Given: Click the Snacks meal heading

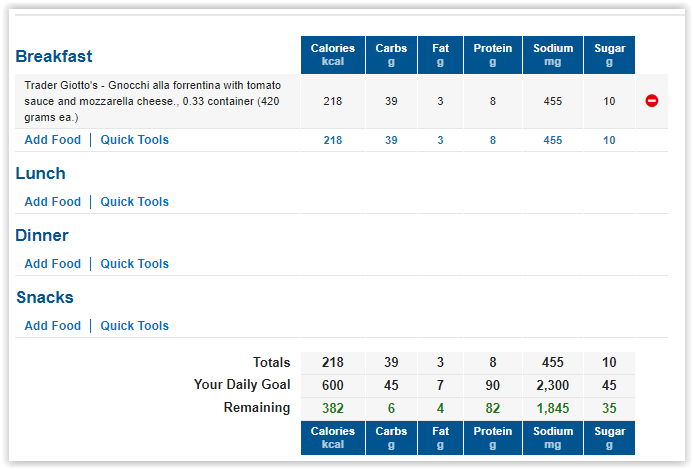Looking at the screenshot, I should pos(45,297).
